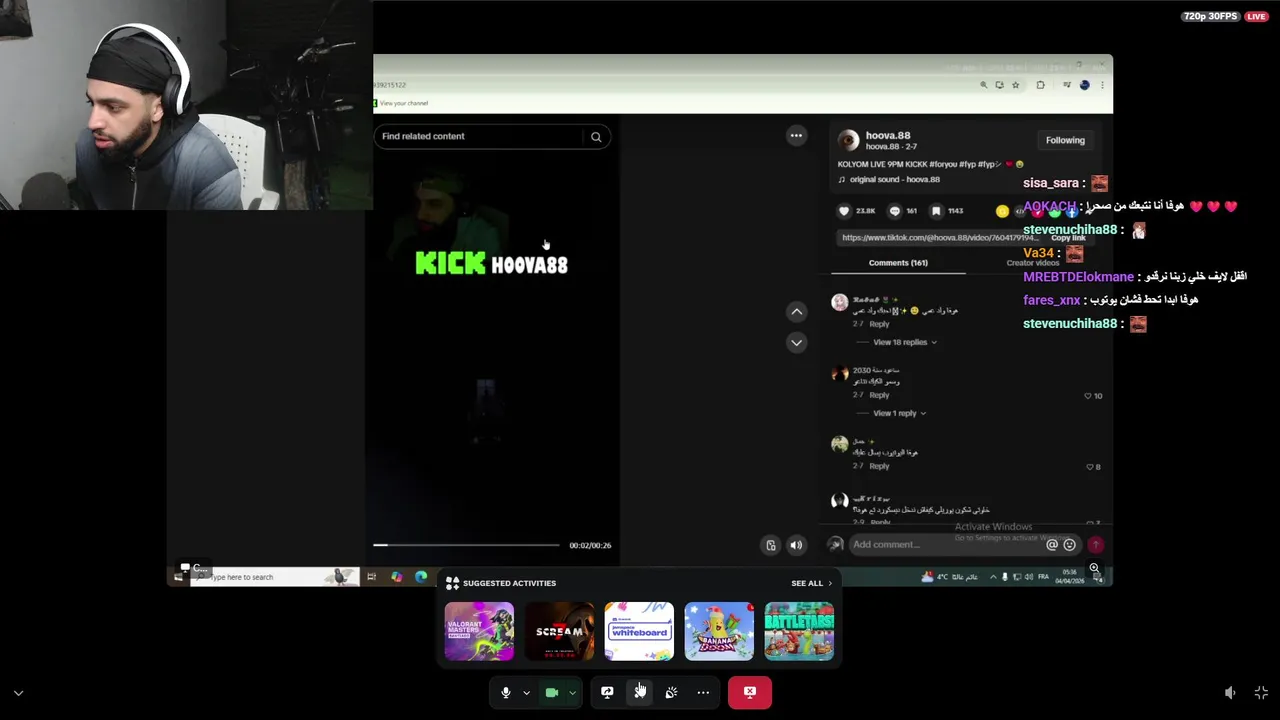
Task: Click the Reply link under first comment
Action: (x=879, y=324)
